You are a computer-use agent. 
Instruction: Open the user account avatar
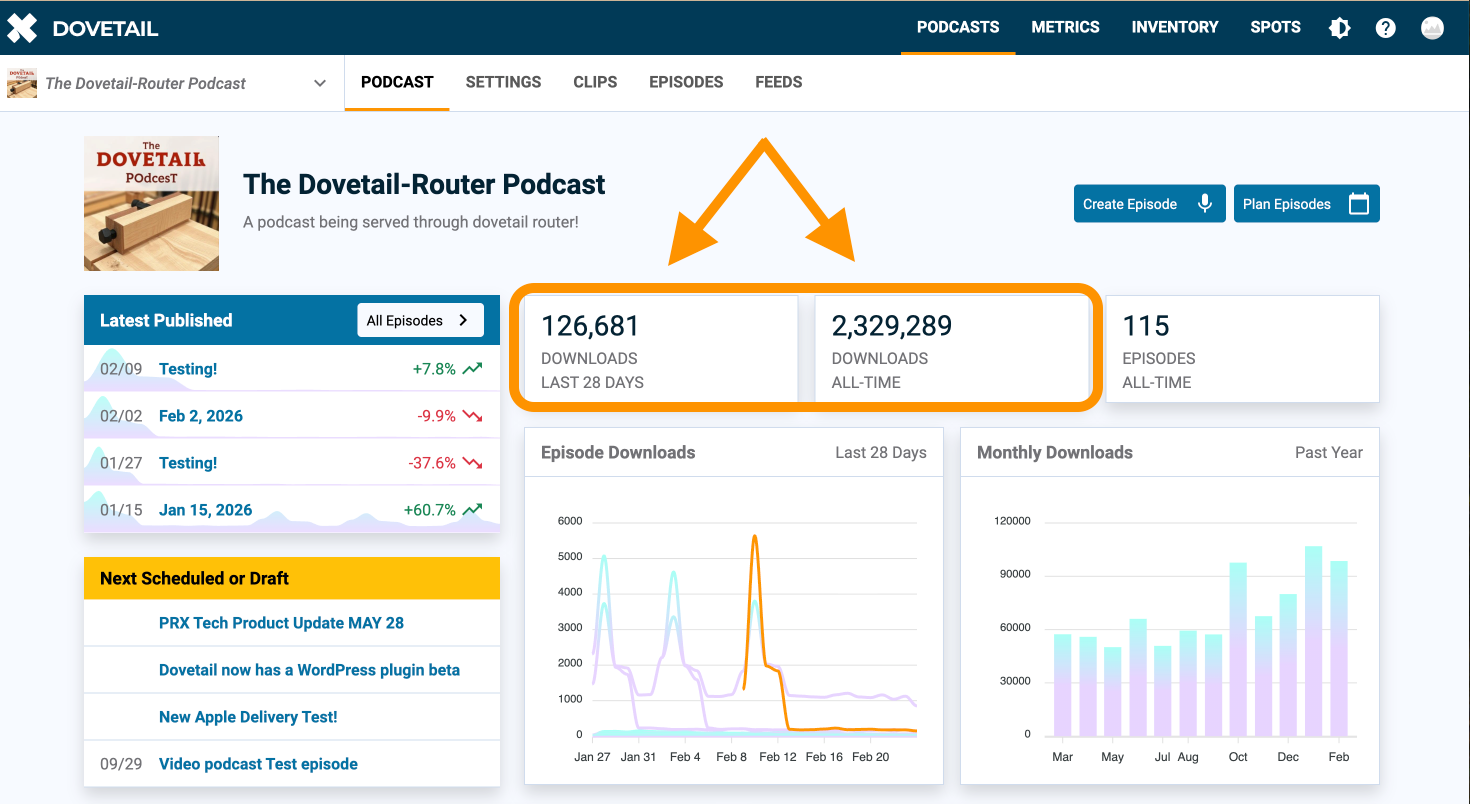coord(1432,28)
